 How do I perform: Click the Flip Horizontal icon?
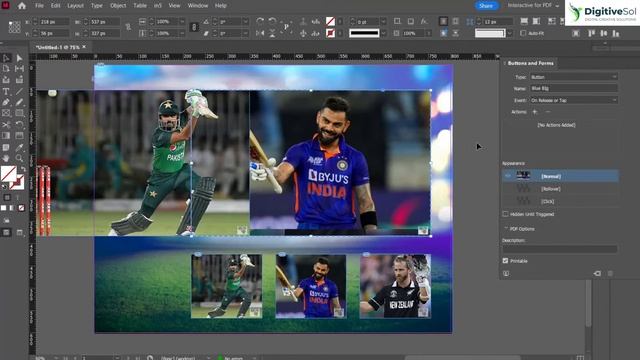point(260,33)
